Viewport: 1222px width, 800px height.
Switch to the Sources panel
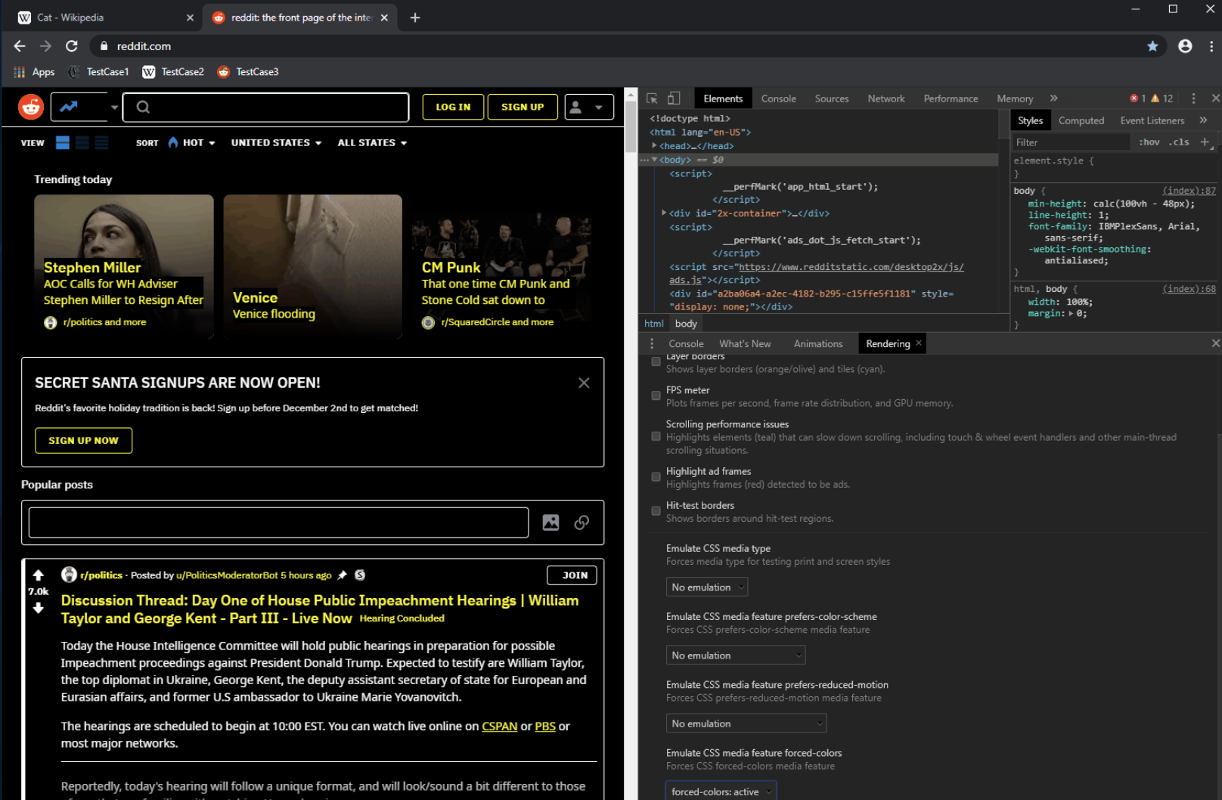tap(832, 99)
